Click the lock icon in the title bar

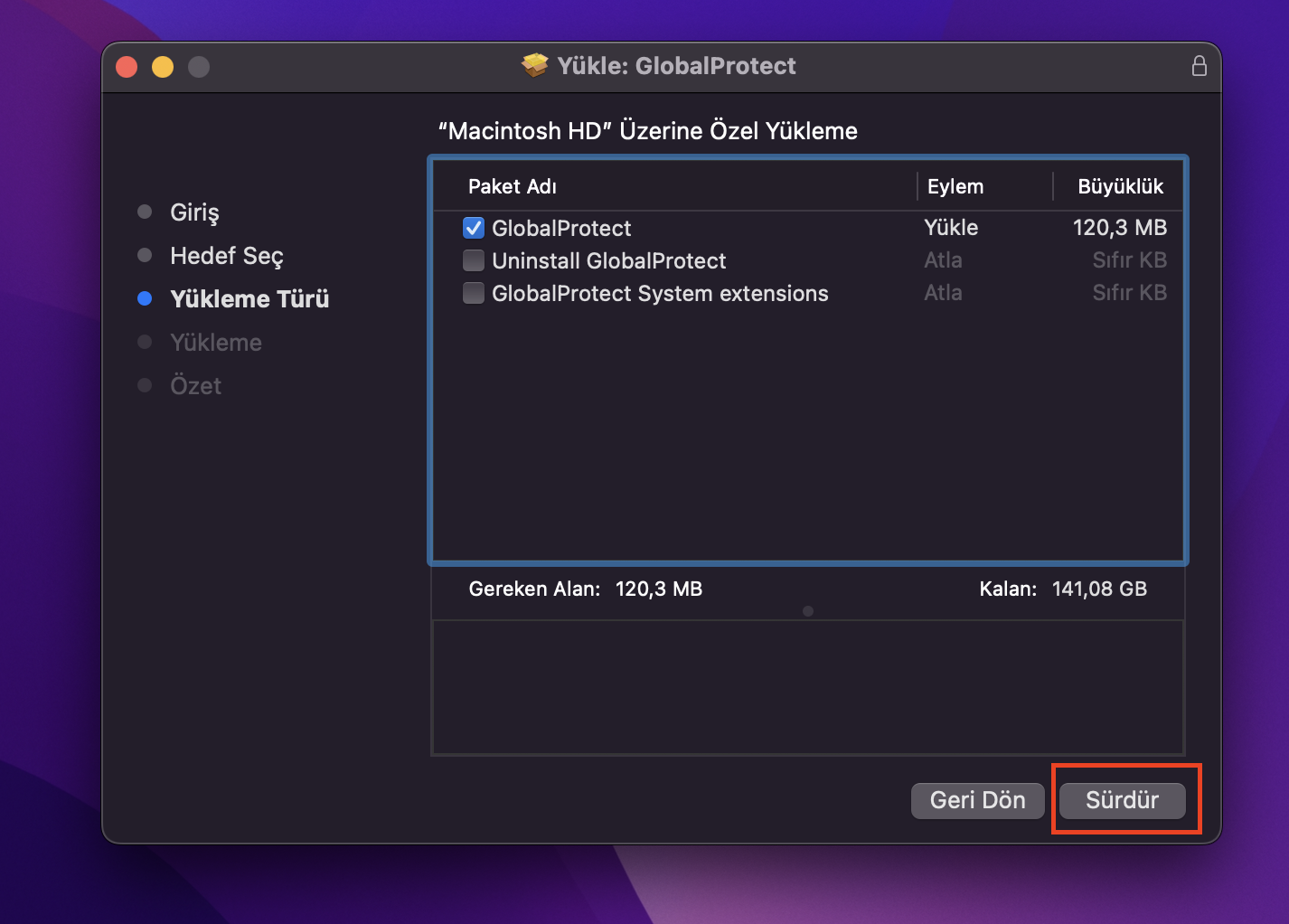pos(1199,66)
